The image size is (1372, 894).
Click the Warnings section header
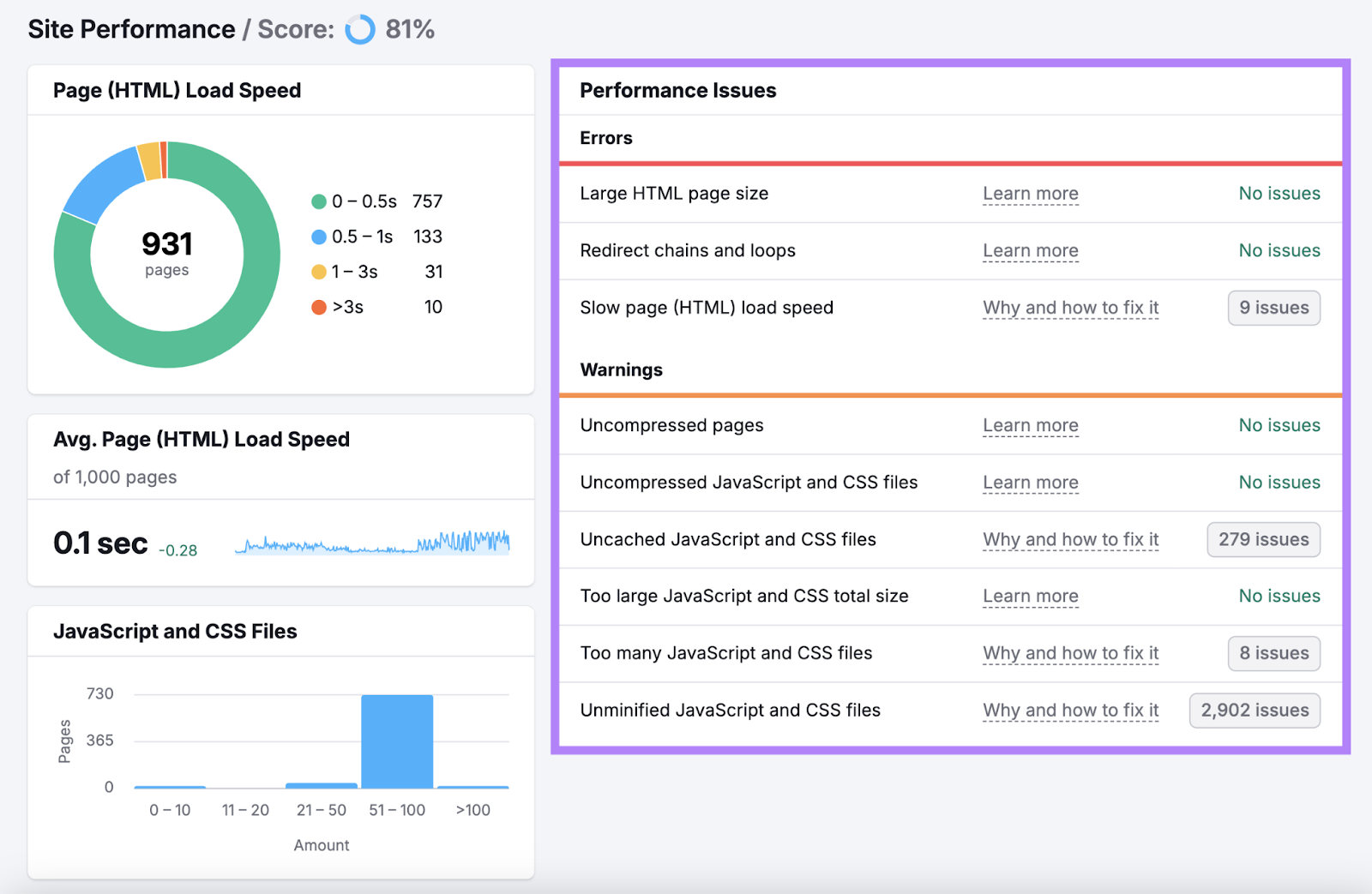click(621, 369)
